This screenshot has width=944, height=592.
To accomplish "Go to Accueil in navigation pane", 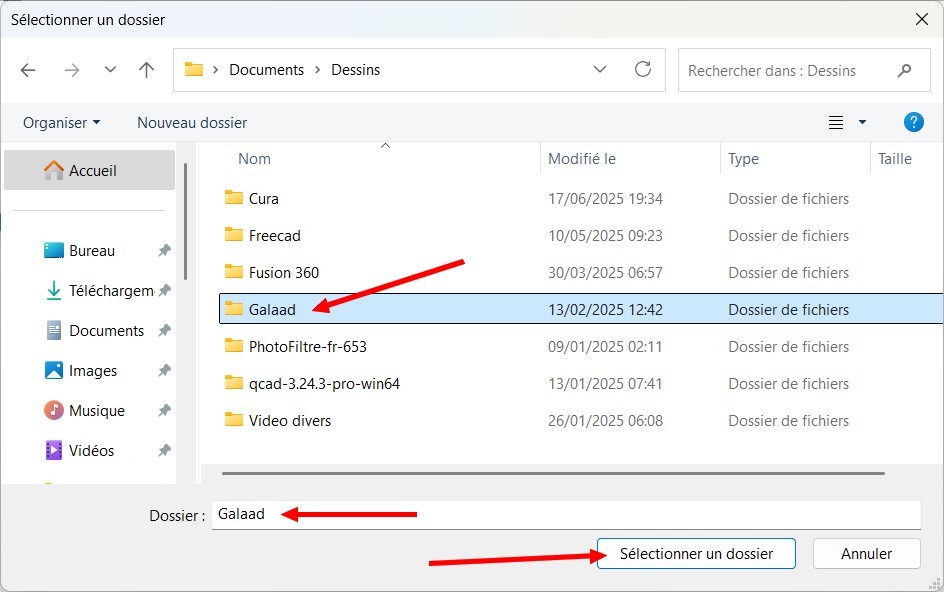I will coord(92,171).
